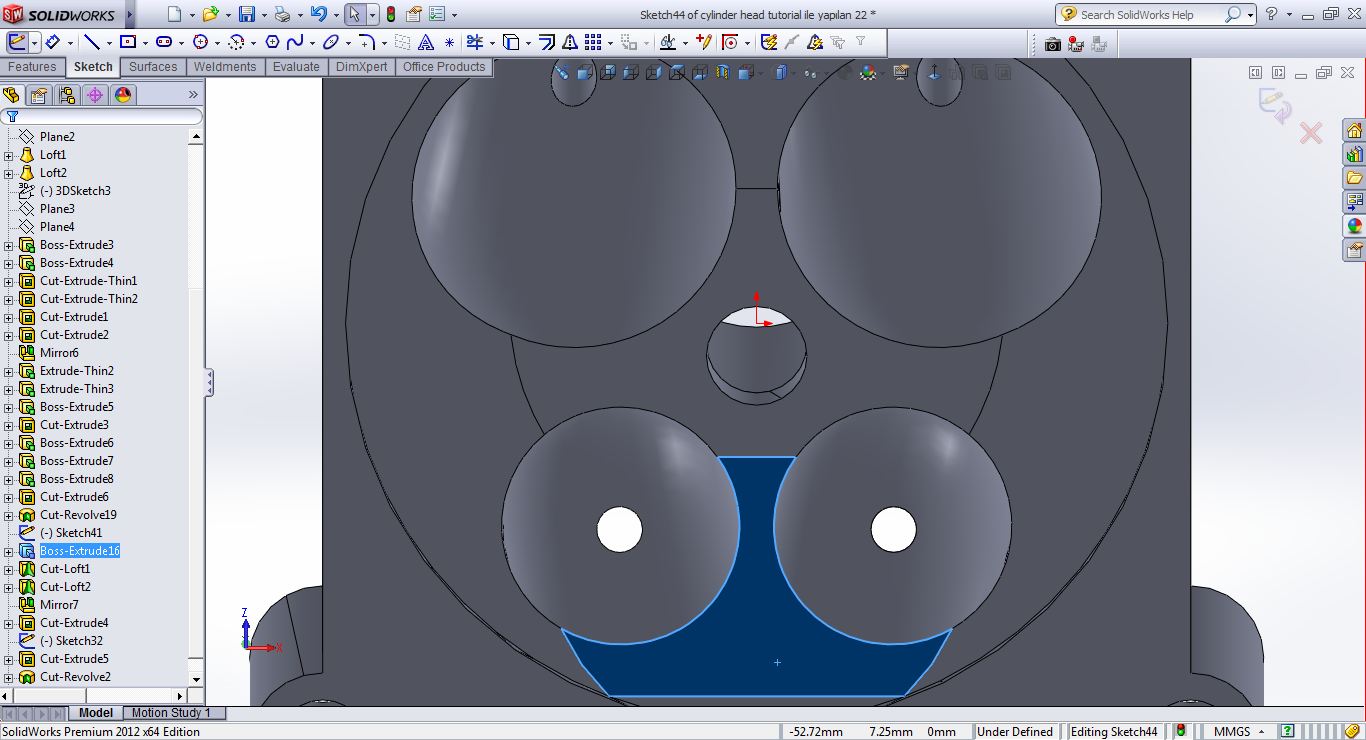Open the ConfigurationManager panel tab
The height and width of the screenshot is (740, 1366).
[67, 95]
